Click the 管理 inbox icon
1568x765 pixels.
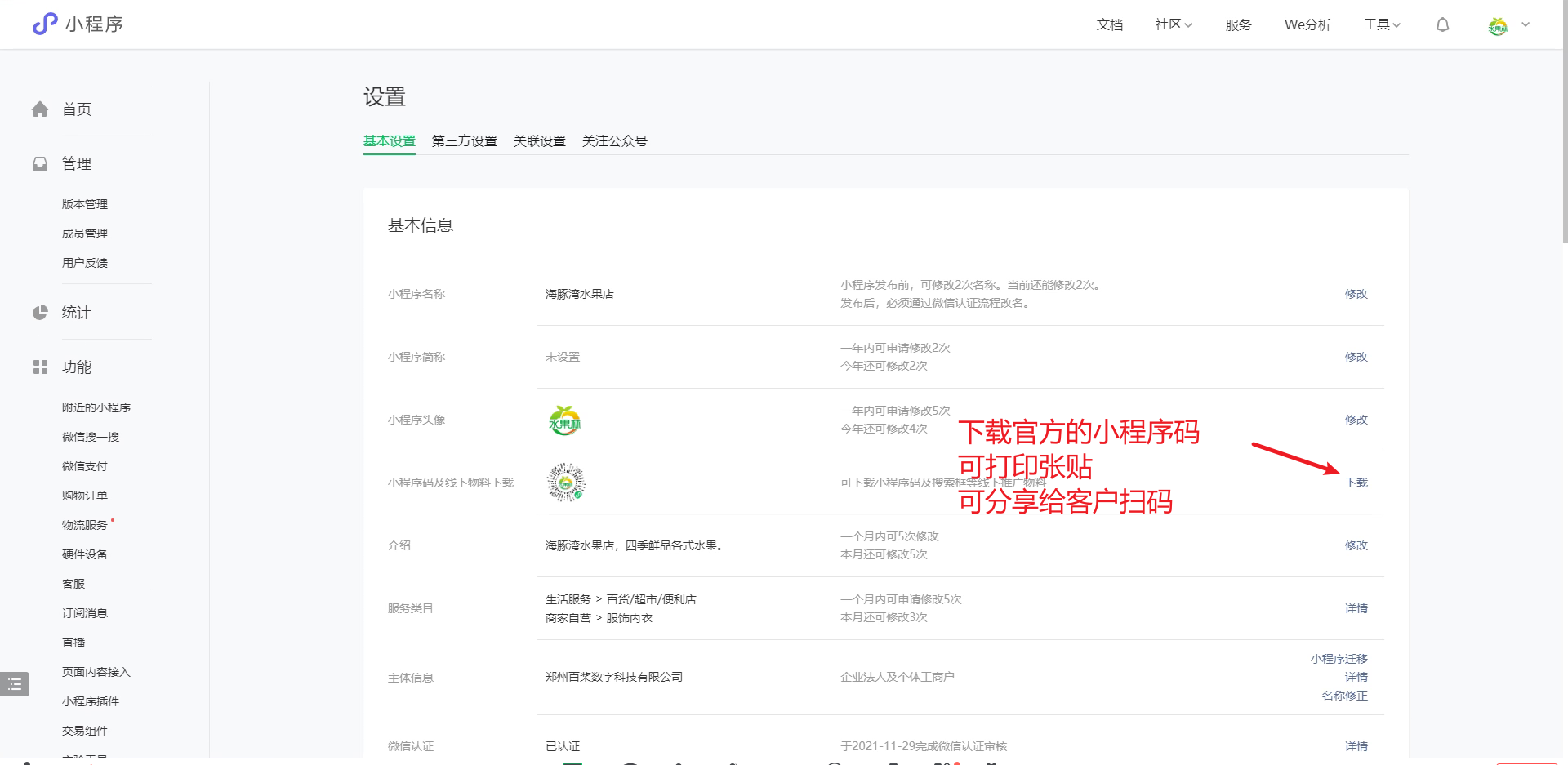coord(40,164)
